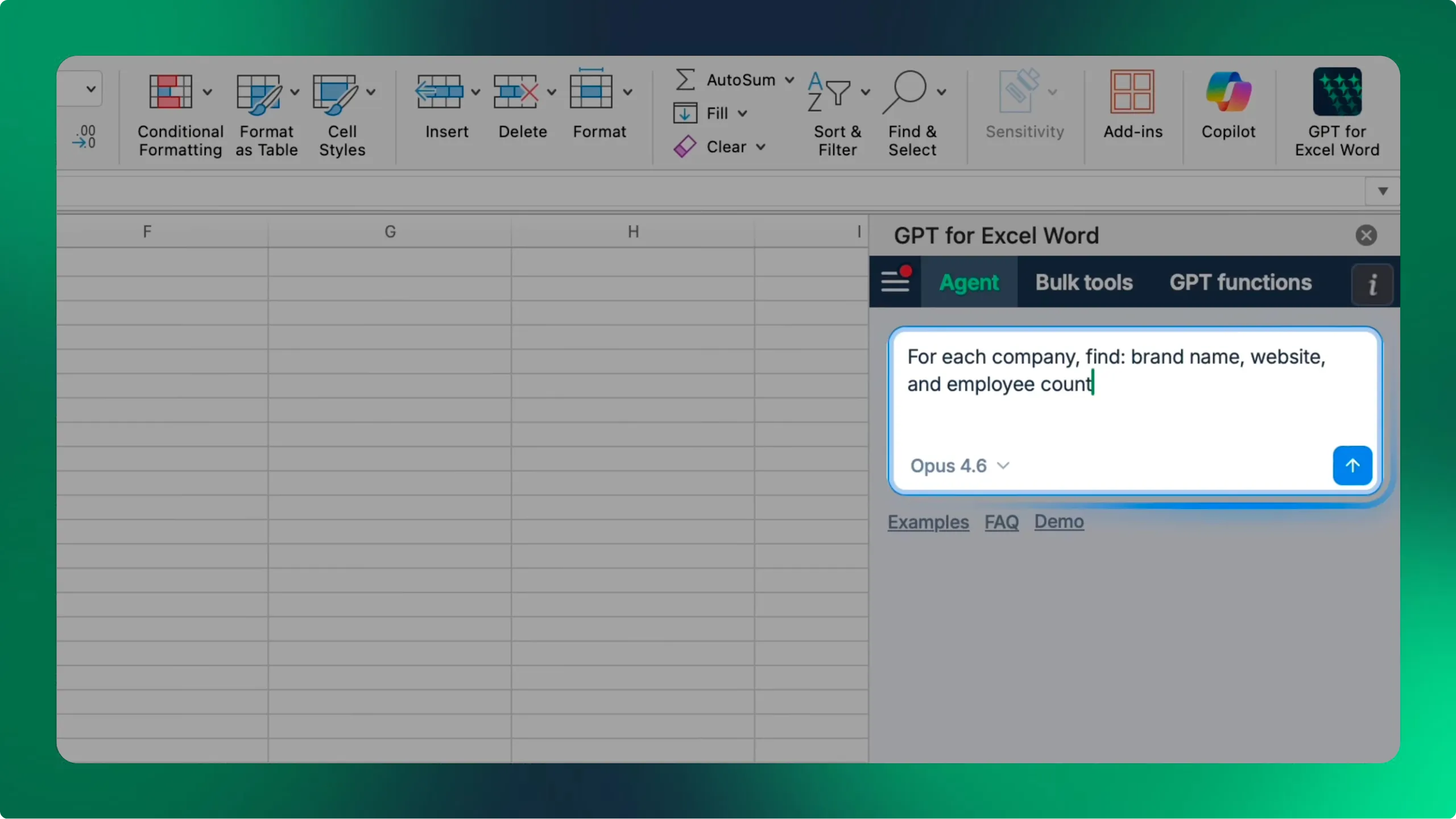Open the Add-ins icon
This screenshot has width=1456, height=819.
[1132, 92]
